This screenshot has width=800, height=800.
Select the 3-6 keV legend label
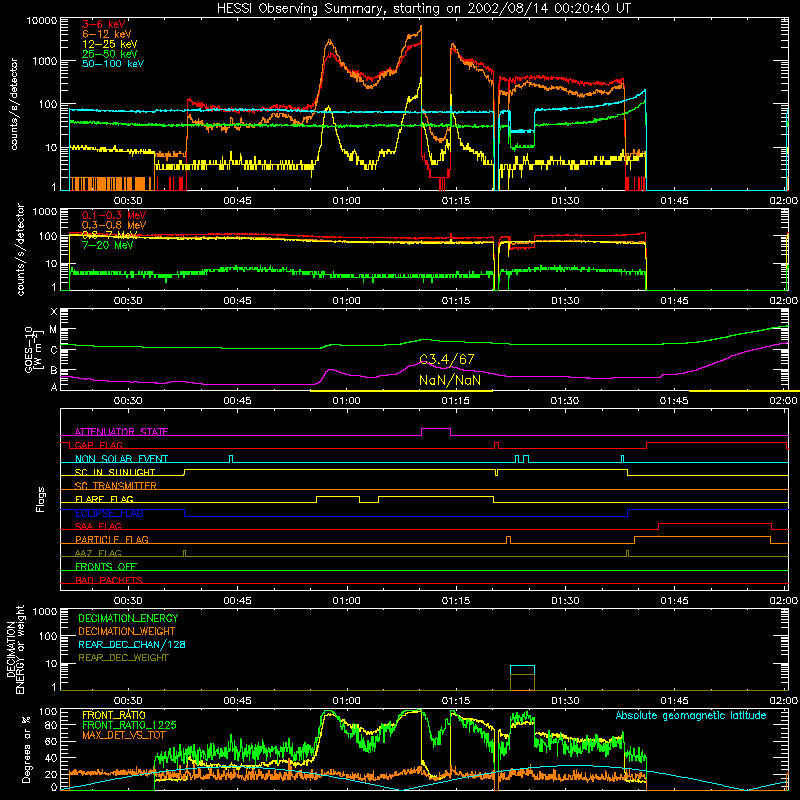104,24
